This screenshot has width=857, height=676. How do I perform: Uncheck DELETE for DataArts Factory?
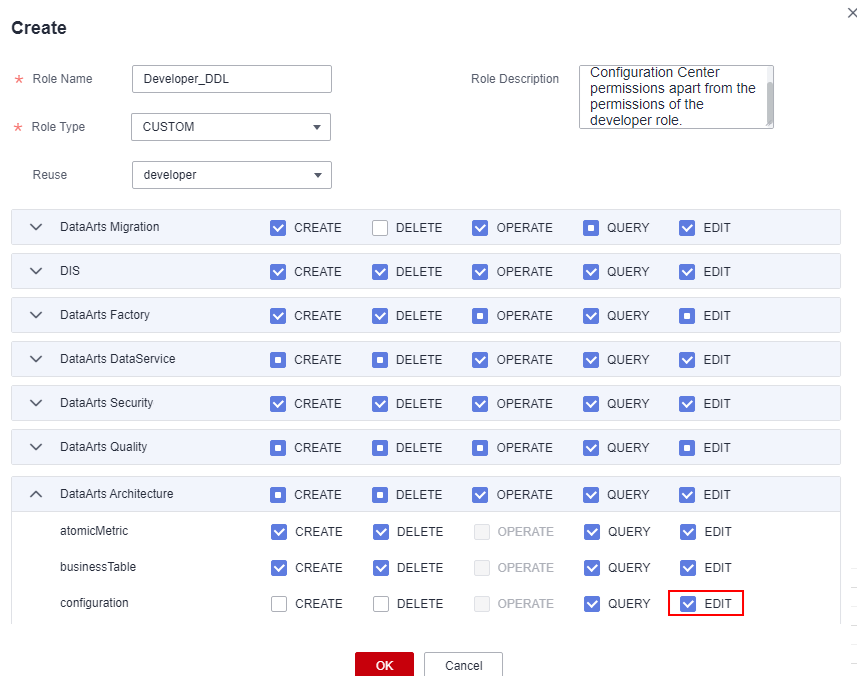(x=380, y=316)
